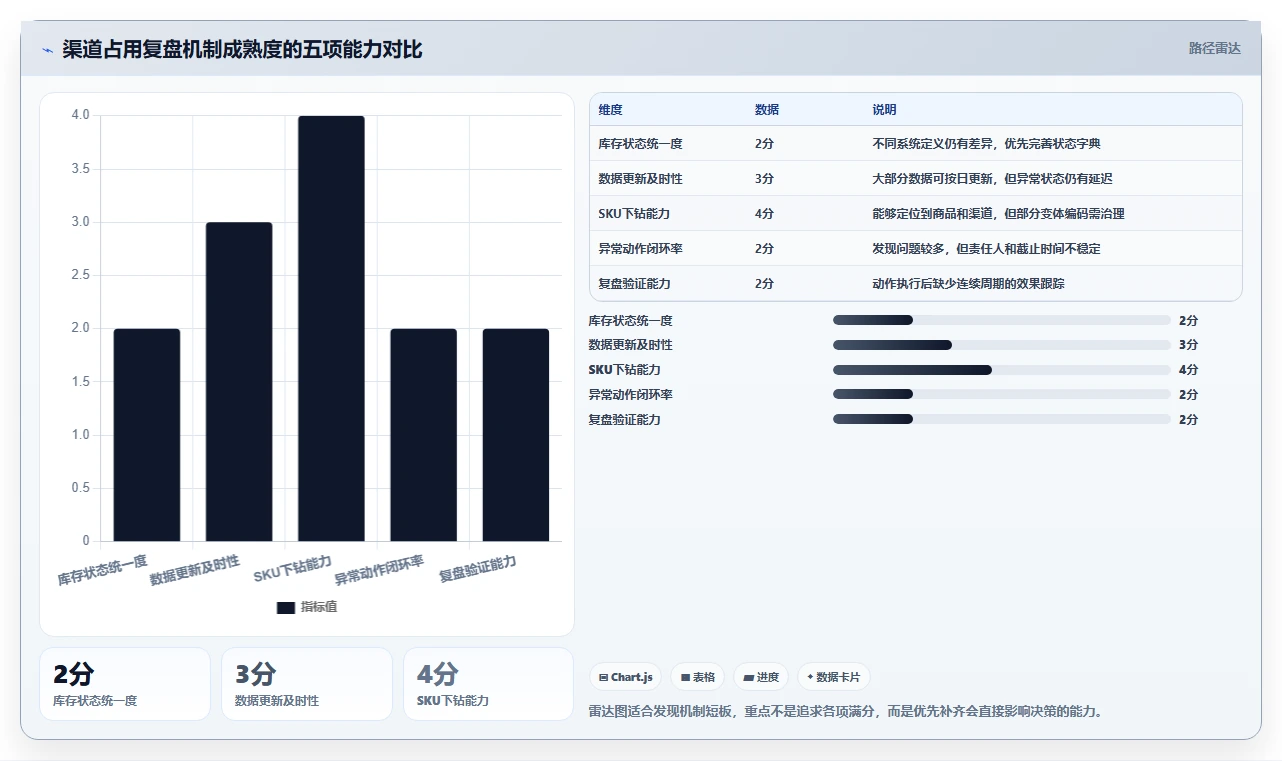The image size is (1282, 761).
Task: Open the 3分 数据更新及时性 data card
Action: pyautogui.click(x=307, y=684)
